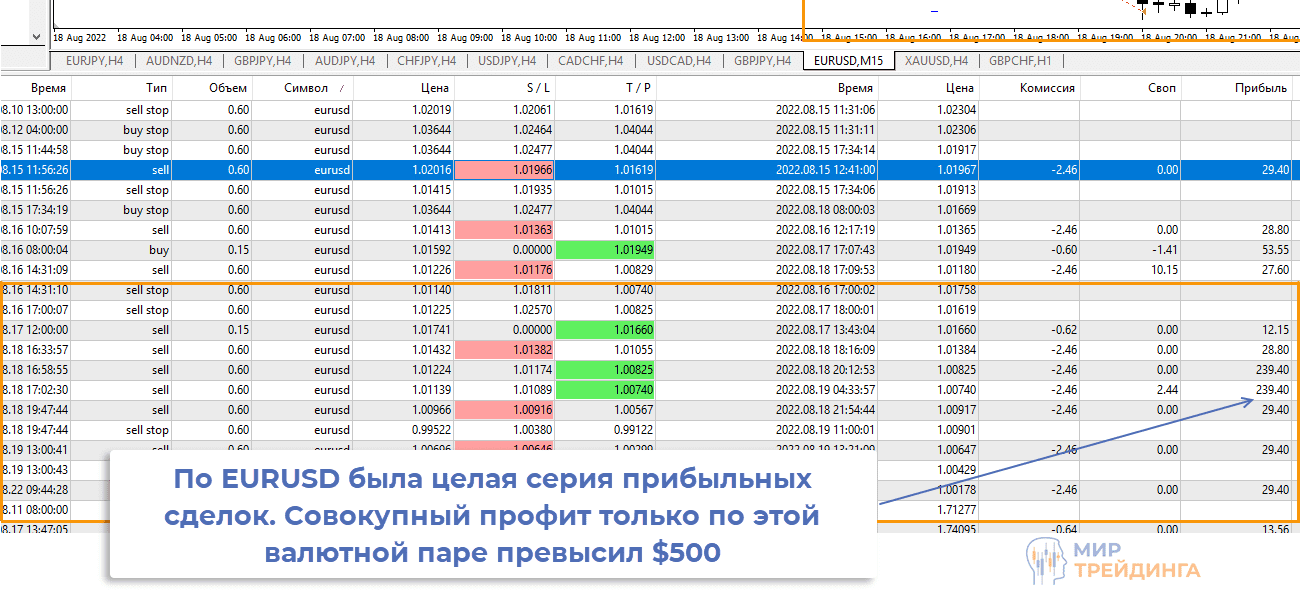Image resolution: width=1300 pixels, height=600 pixels.
Task: Sort by the Символ column header
Action: [307, 87]
